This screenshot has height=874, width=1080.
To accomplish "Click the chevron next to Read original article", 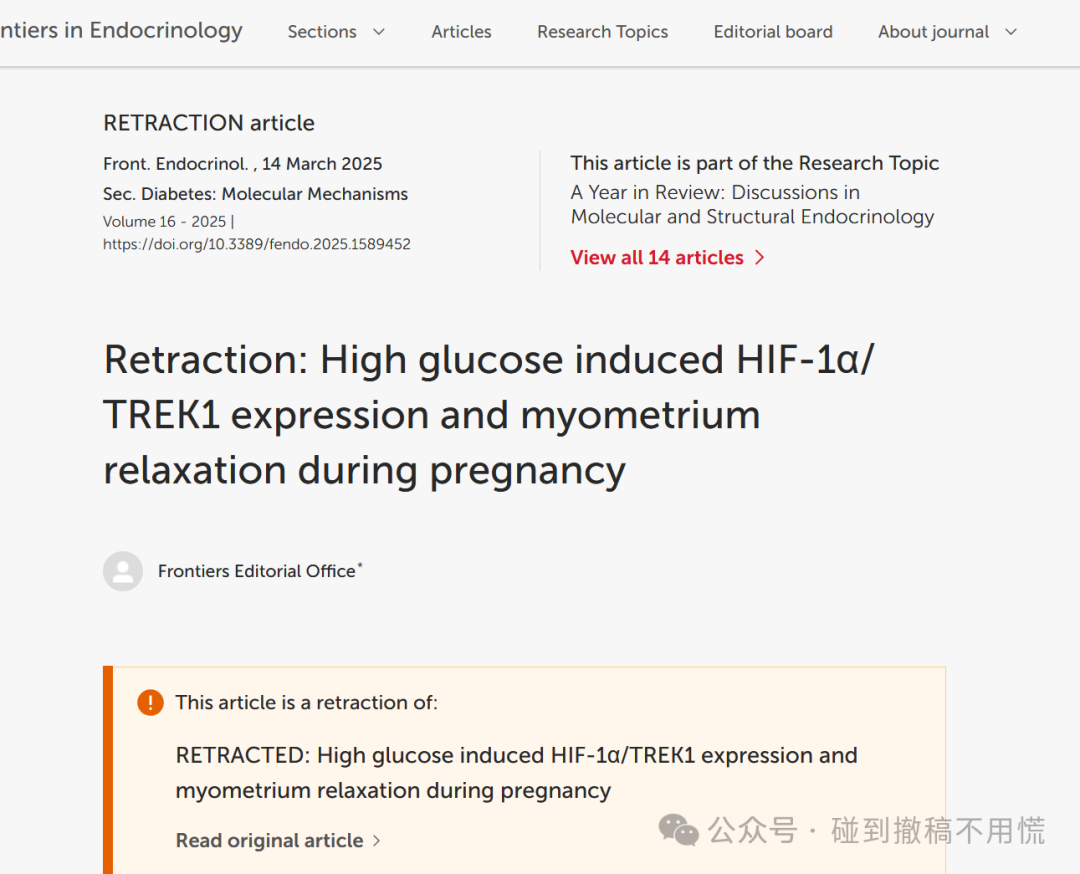I will click(x=376, y=841).
